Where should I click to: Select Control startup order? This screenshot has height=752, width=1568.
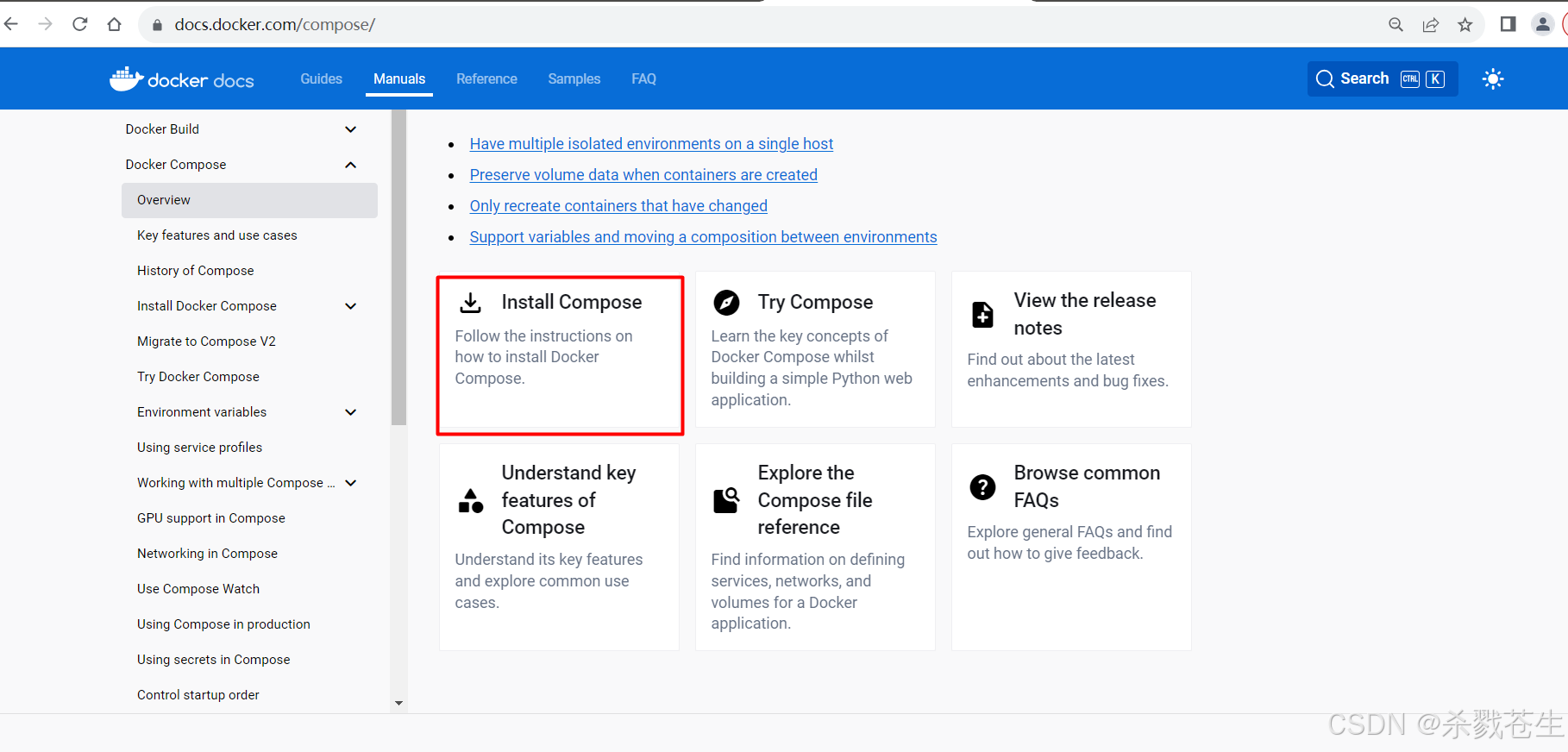(198, 695)
